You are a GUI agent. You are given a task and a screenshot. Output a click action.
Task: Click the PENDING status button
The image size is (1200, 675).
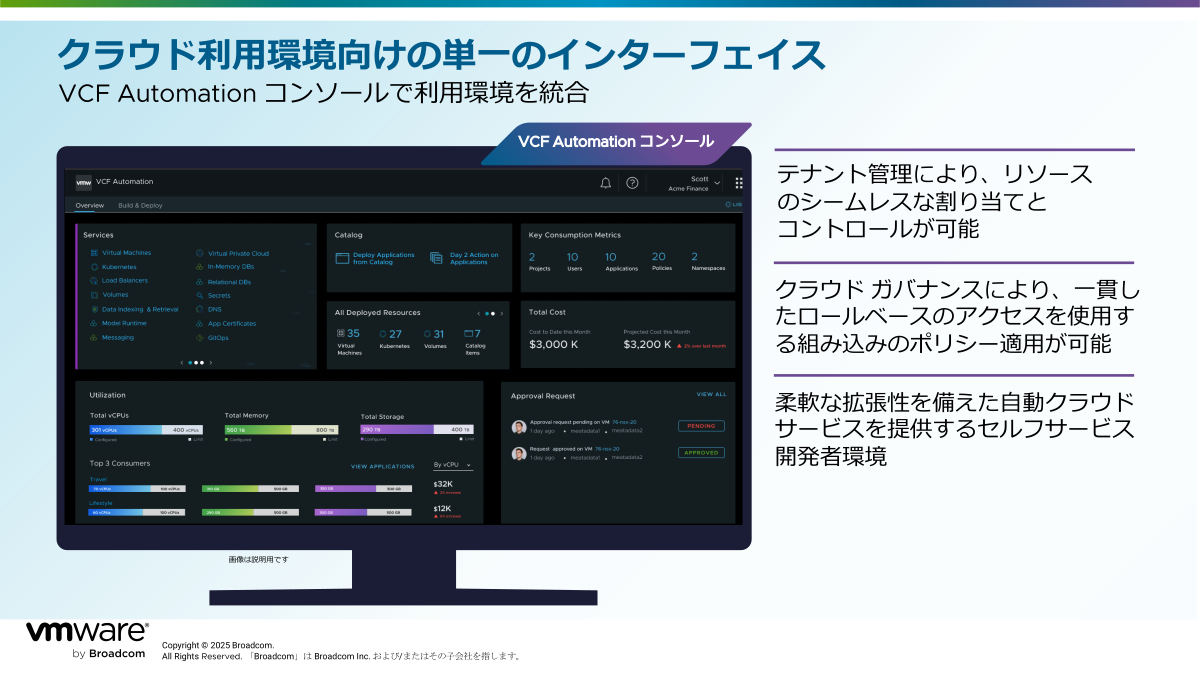(701, 426)
